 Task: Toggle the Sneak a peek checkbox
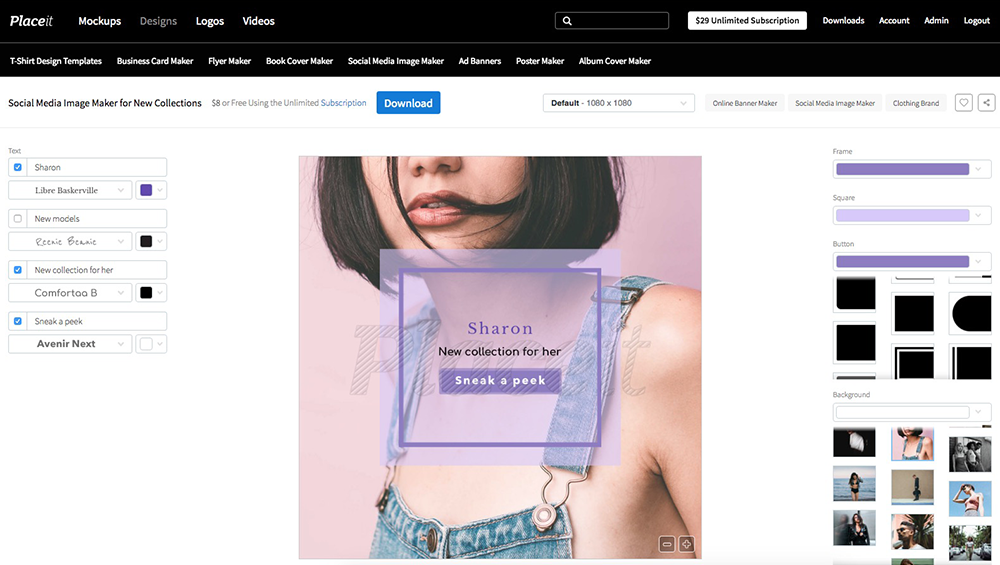[18, 321]
